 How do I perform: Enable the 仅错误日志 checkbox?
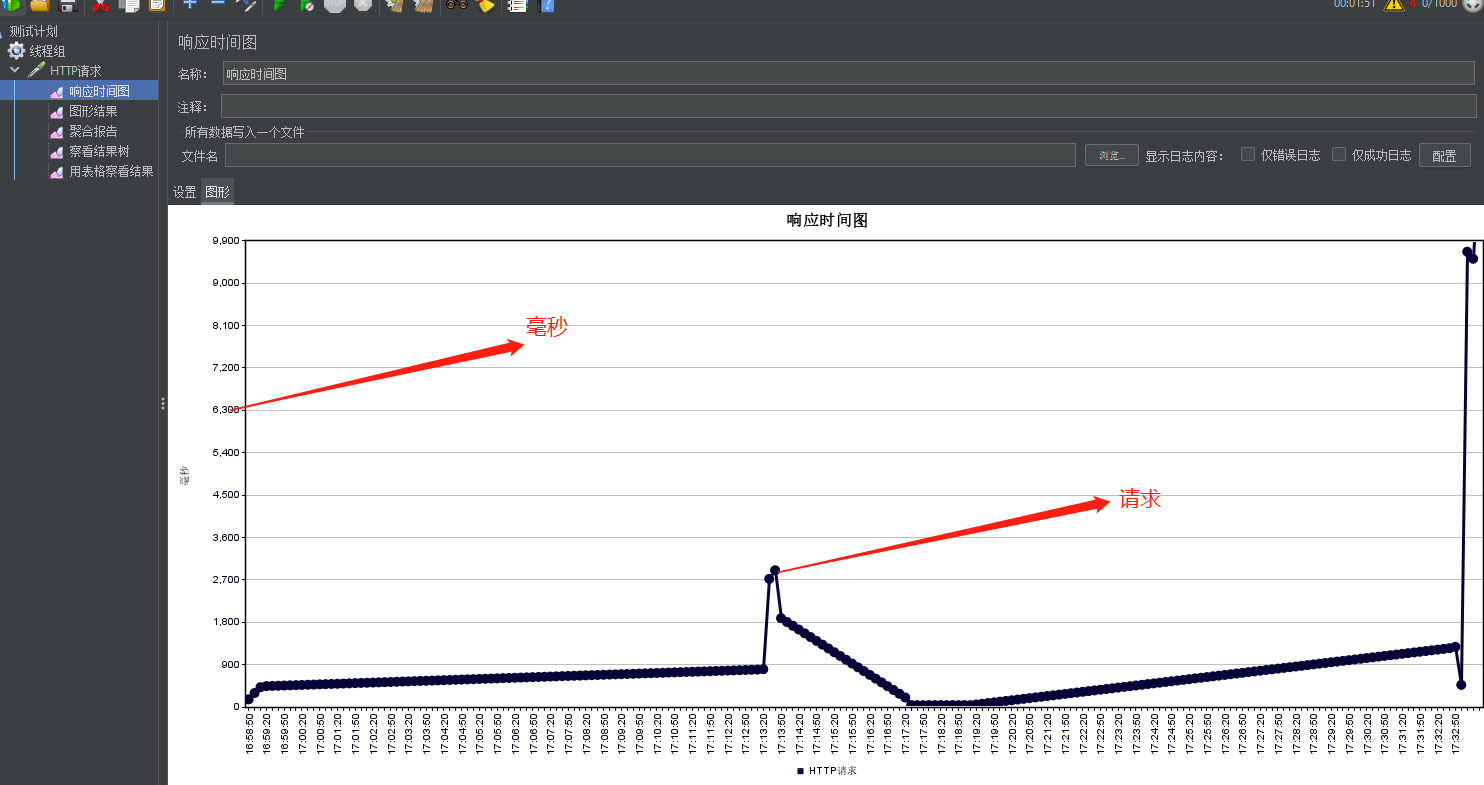[x=1248, y=154]
